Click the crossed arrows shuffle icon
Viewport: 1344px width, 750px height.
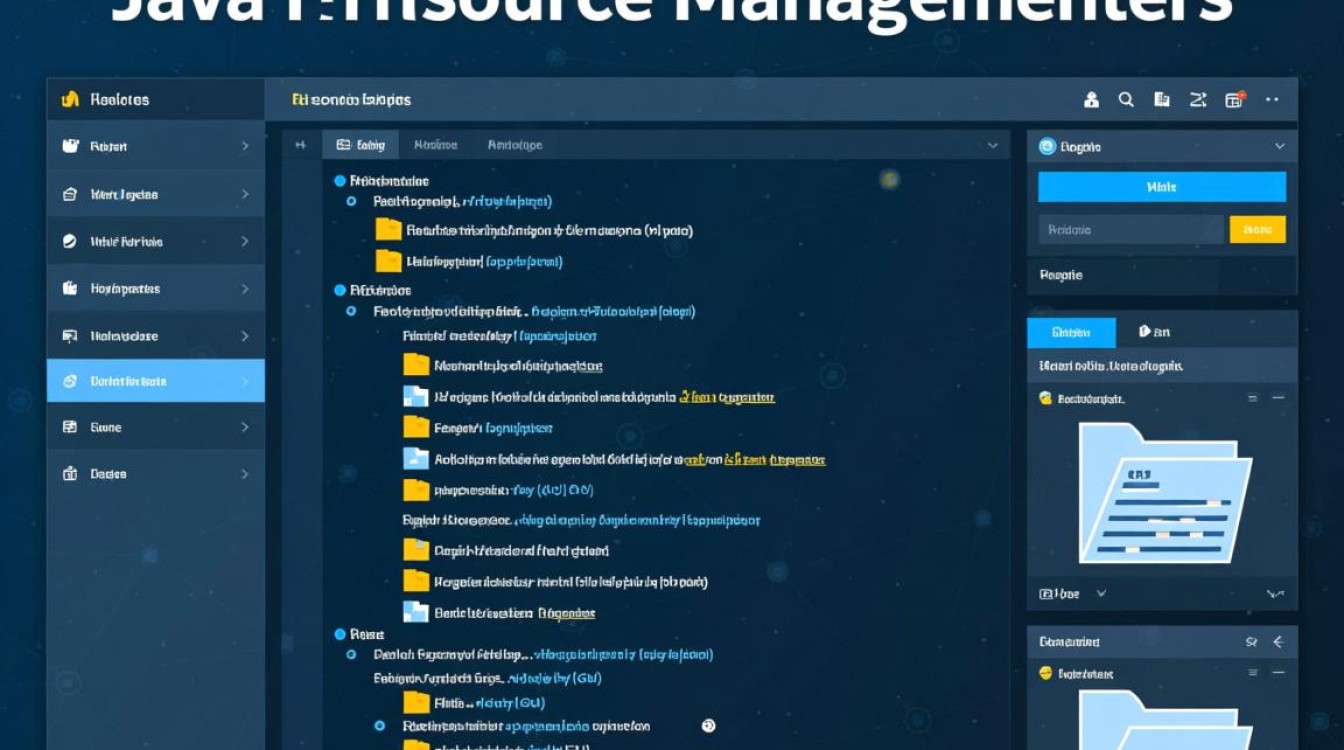[x=1198, y=100]
